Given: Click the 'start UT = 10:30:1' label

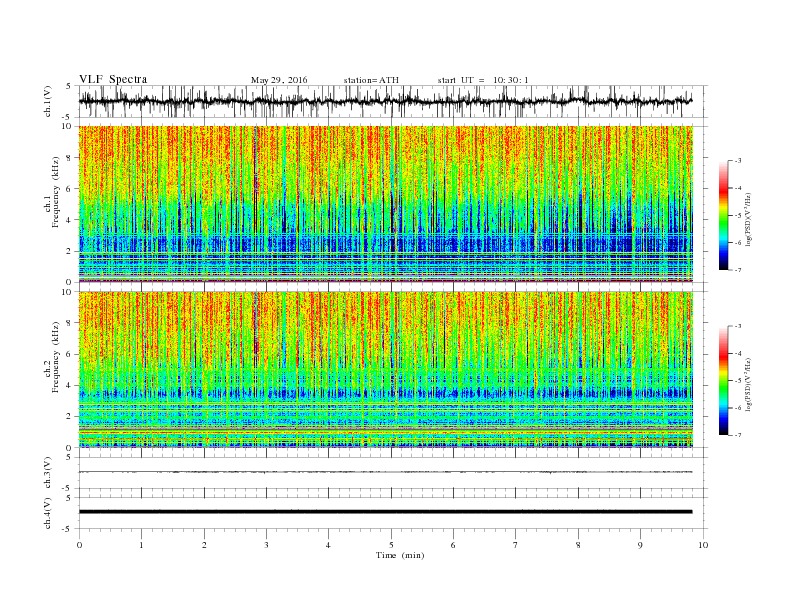Looking at the screenshot, I should pyautogui.click(x=483, y=80).
